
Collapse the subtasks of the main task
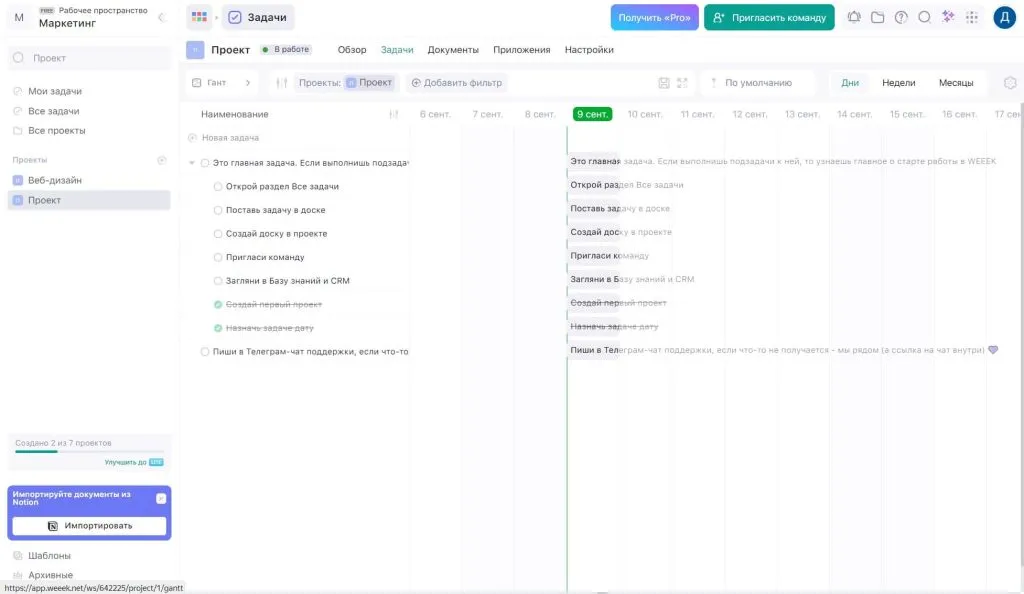191,160
